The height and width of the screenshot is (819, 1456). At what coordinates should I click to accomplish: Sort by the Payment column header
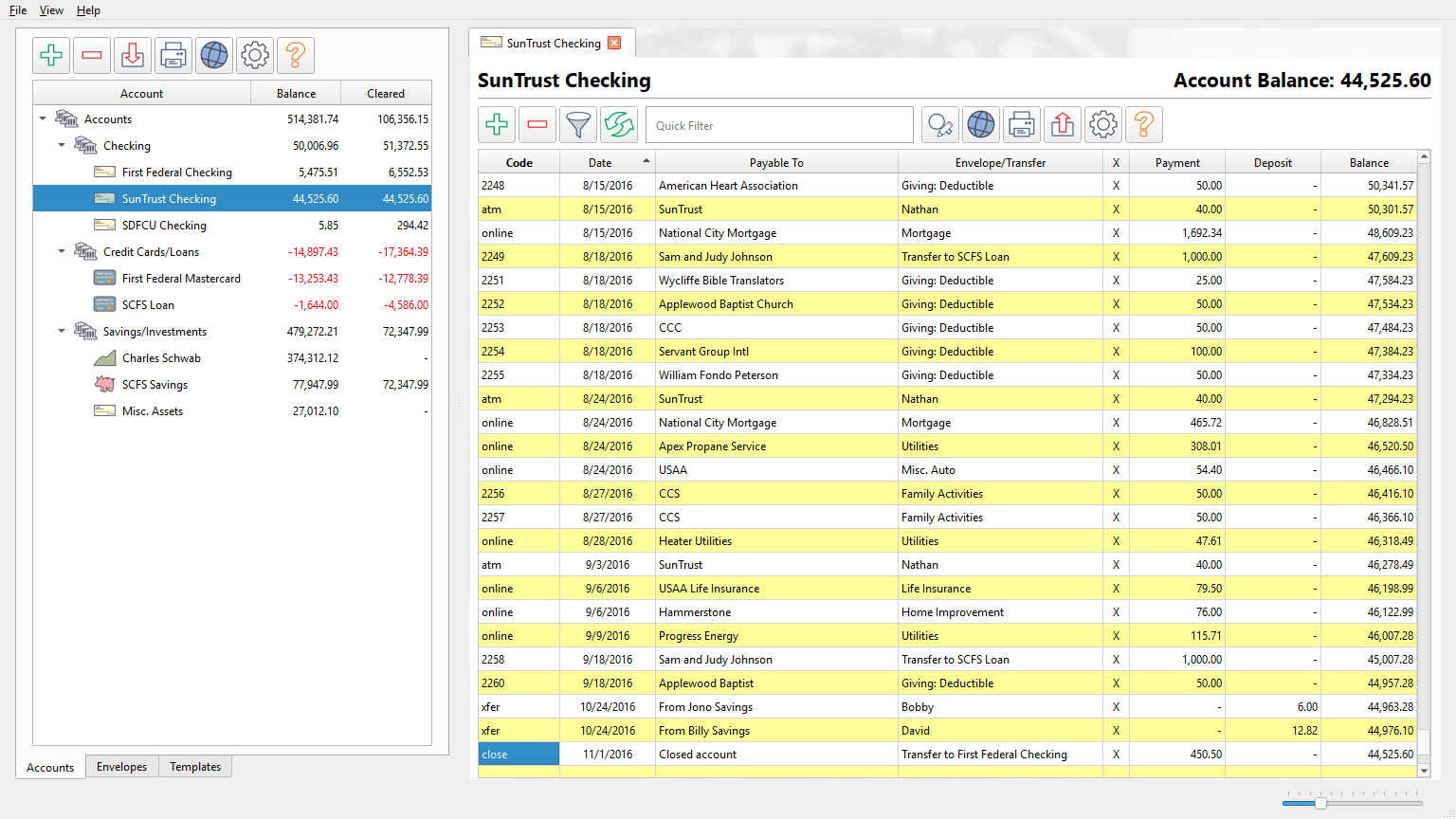[1177, 162]
